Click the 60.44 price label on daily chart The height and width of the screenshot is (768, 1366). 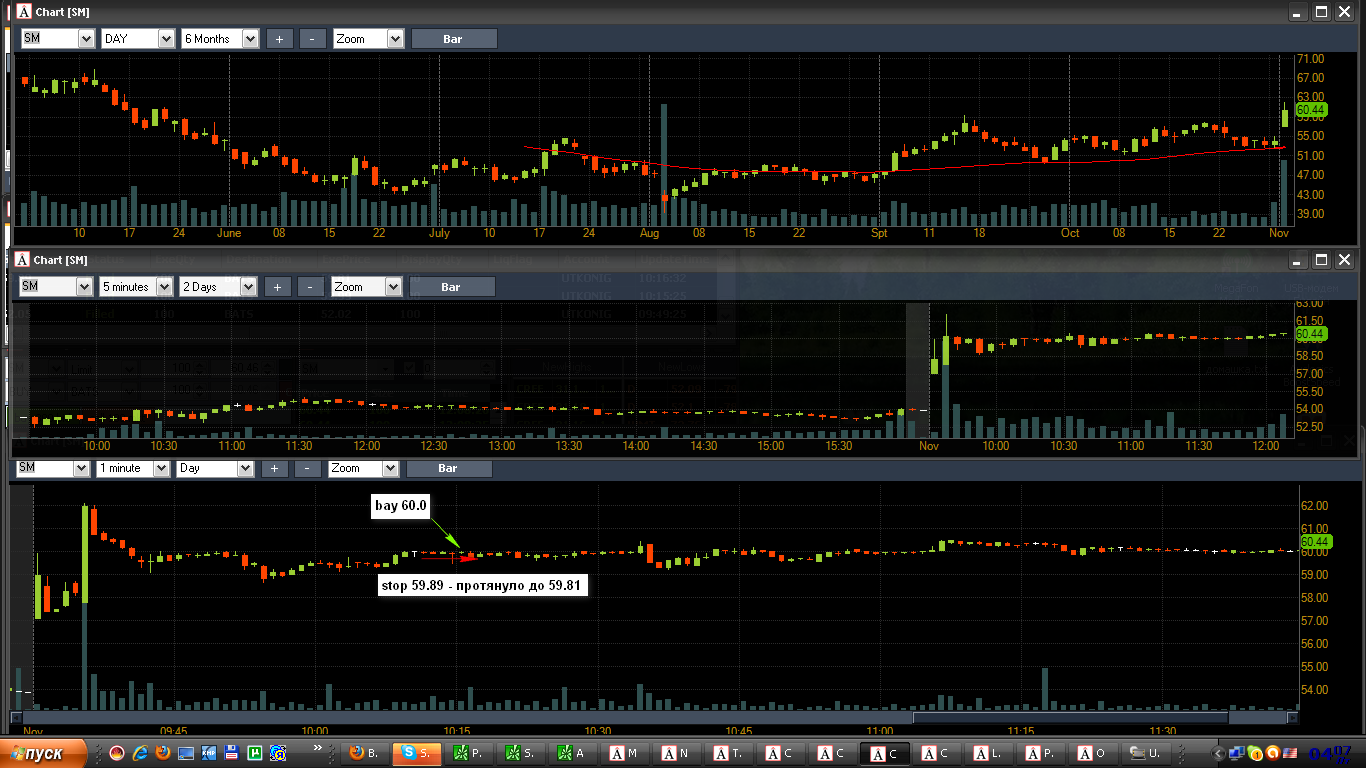tap(1310, 109)
